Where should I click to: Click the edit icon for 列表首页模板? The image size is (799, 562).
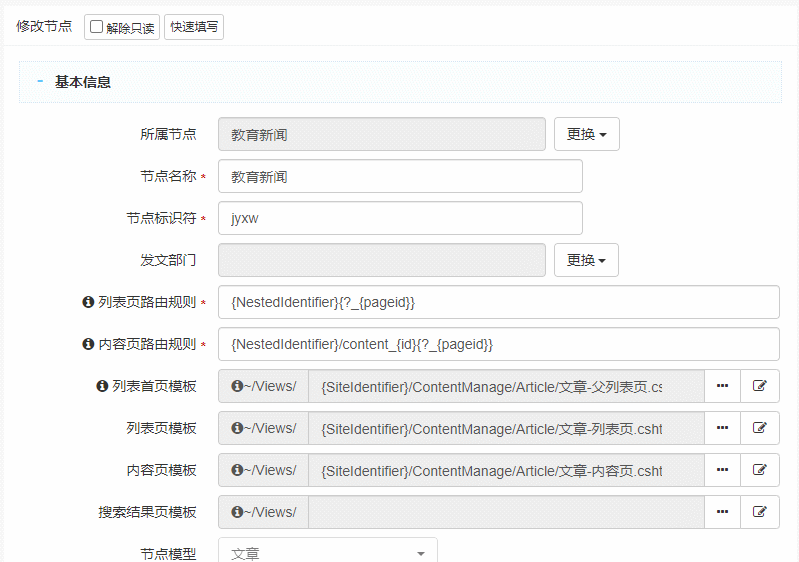[x=760, y=386]
